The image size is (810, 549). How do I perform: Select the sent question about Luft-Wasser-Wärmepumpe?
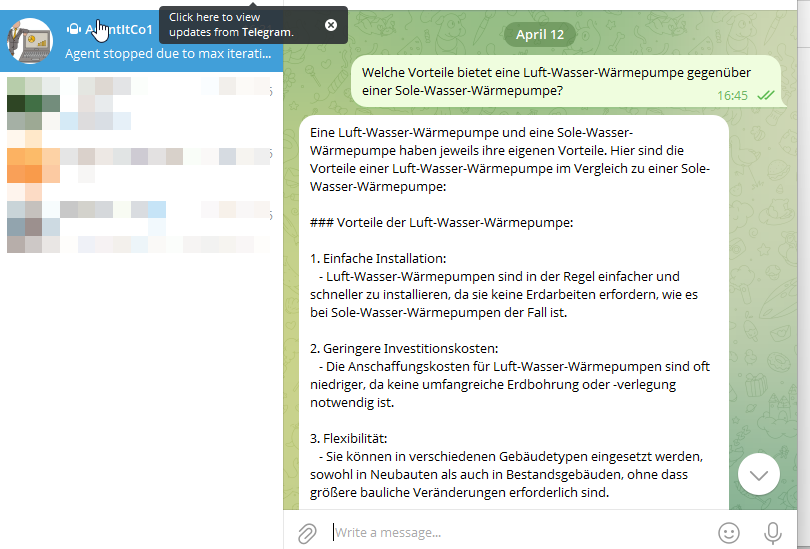click(555, 81)
